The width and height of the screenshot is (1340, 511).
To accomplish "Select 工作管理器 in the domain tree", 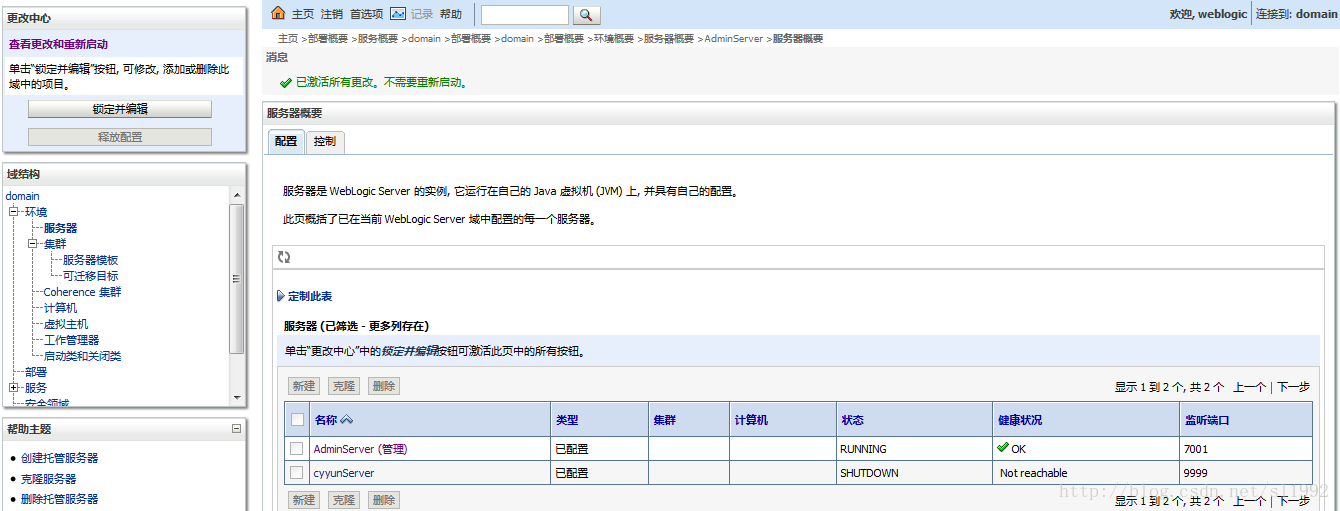I will tap(72, 340).
